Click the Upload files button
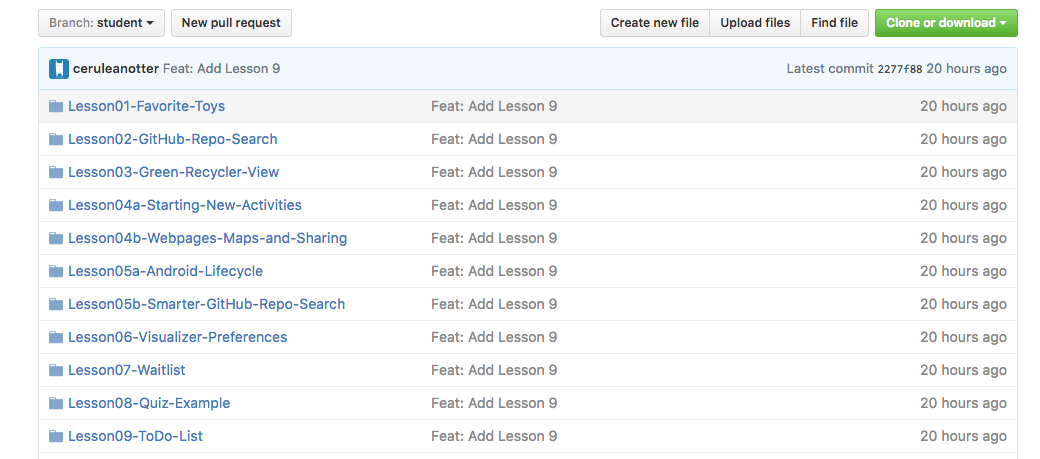 pos(755,23)
